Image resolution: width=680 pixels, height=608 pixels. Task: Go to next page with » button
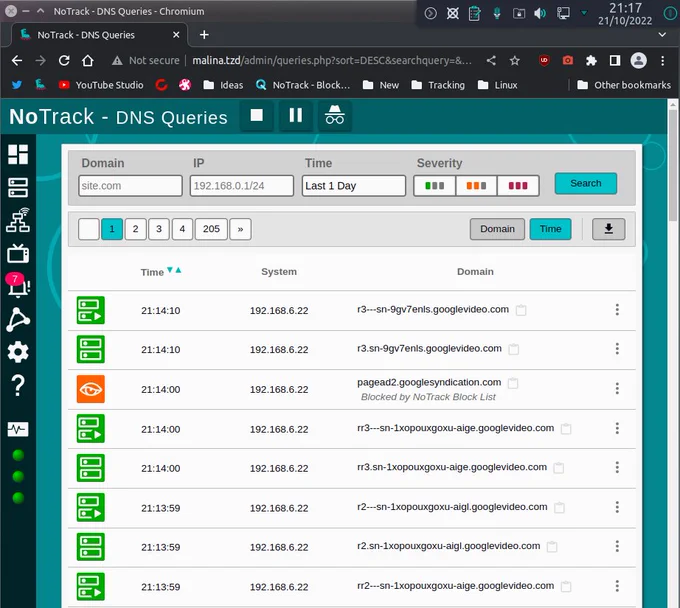tap(240, 229)
